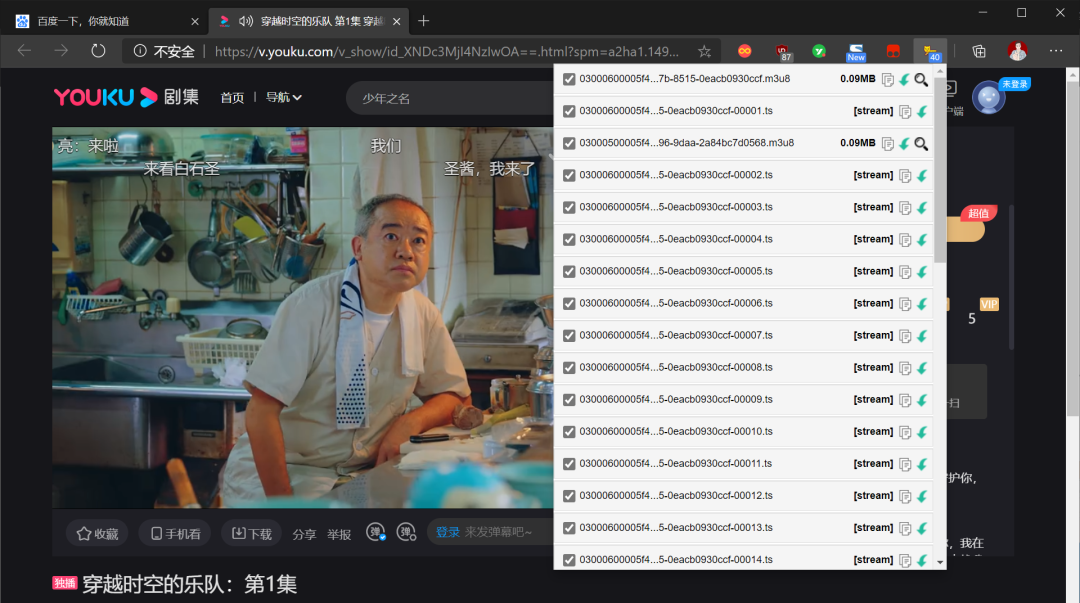Click the extension icon with badge 87

tap(782, 52)
